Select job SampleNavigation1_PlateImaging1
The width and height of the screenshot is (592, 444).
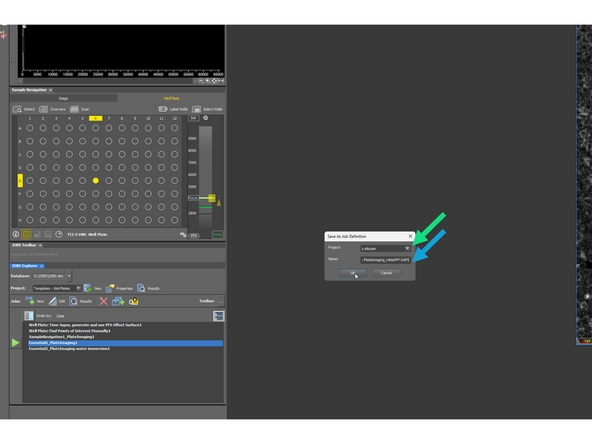click(62, 337)
